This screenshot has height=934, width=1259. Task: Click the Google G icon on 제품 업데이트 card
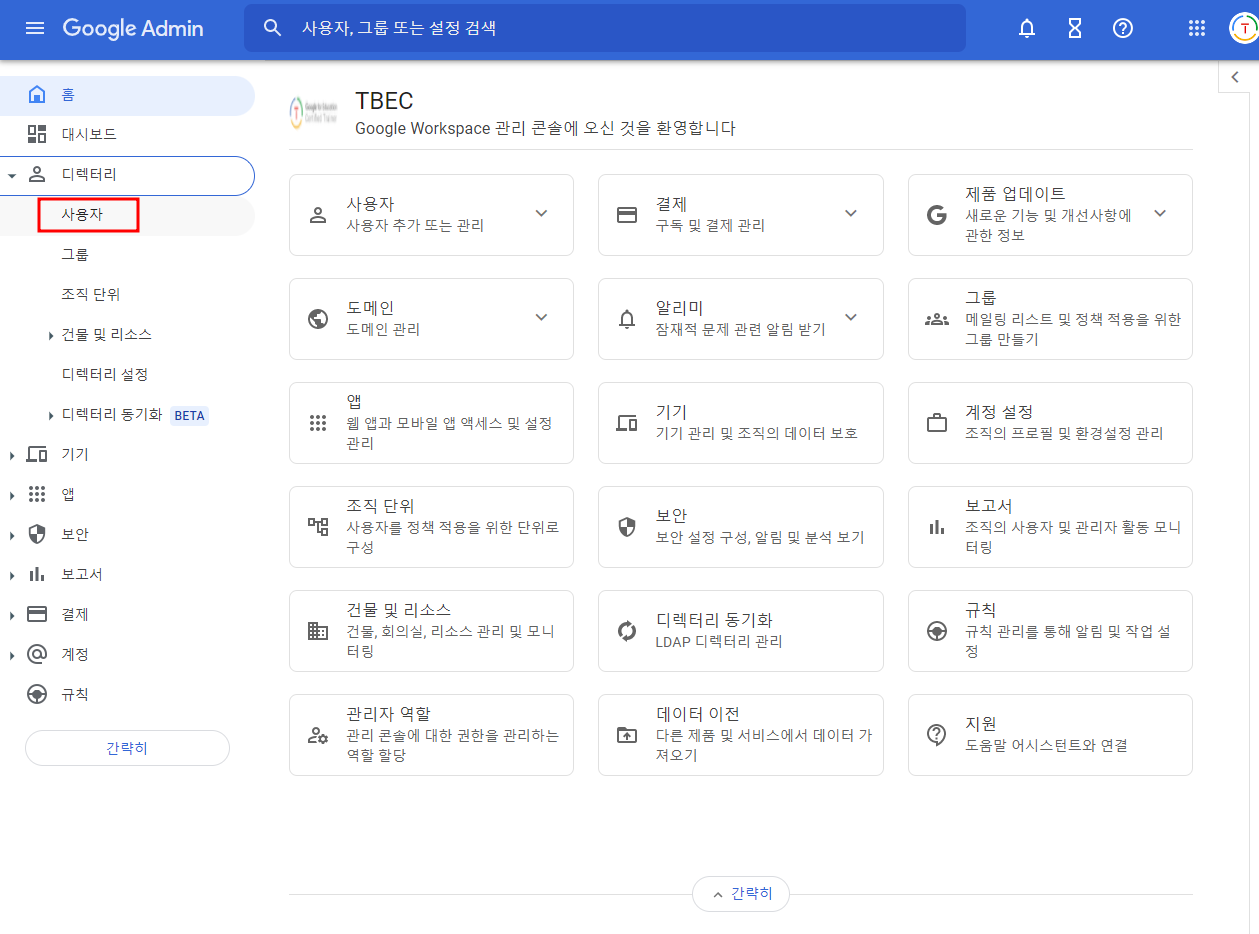(937, 214)
